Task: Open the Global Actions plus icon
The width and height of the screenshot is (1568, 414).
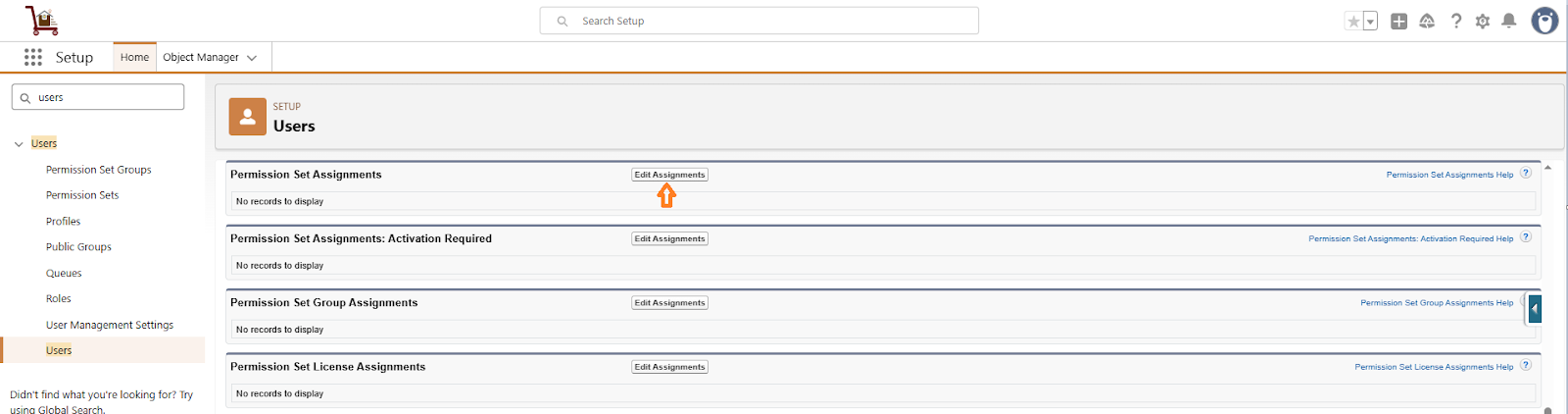Action: [x=1398, y=22]
